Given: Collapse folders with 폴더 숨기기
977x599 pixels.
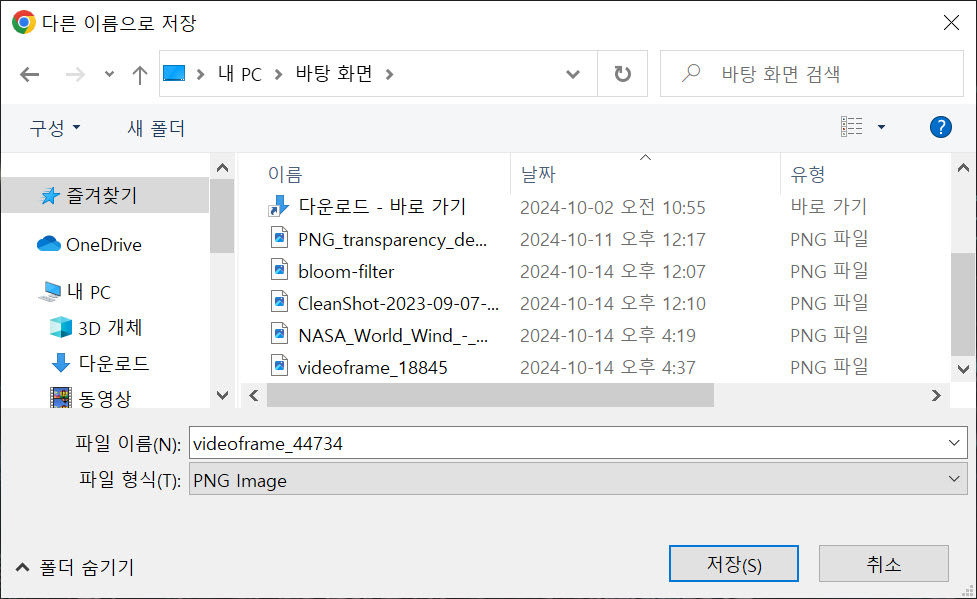Looking at the screenshot, I should [75, 567].
